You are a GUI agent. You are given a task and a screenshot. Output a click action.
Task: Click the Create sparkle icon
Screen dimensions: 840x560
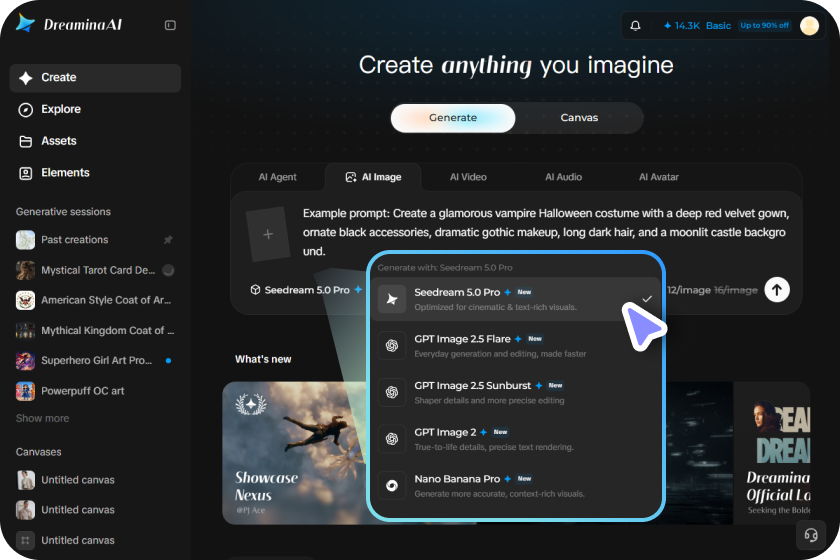(25, 78)
